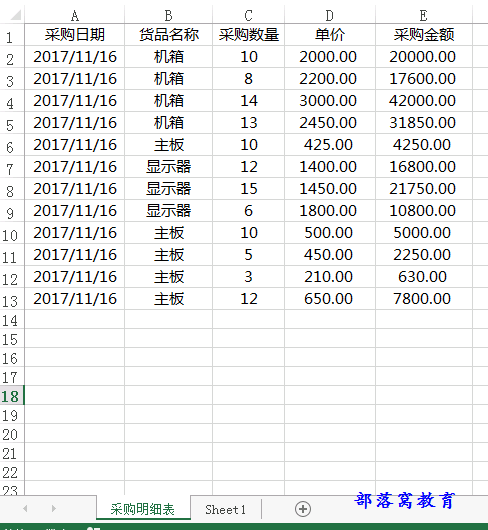Click the previous sheet navigation arrow
This screenshot has width=488, height=530.
(25, 508)
